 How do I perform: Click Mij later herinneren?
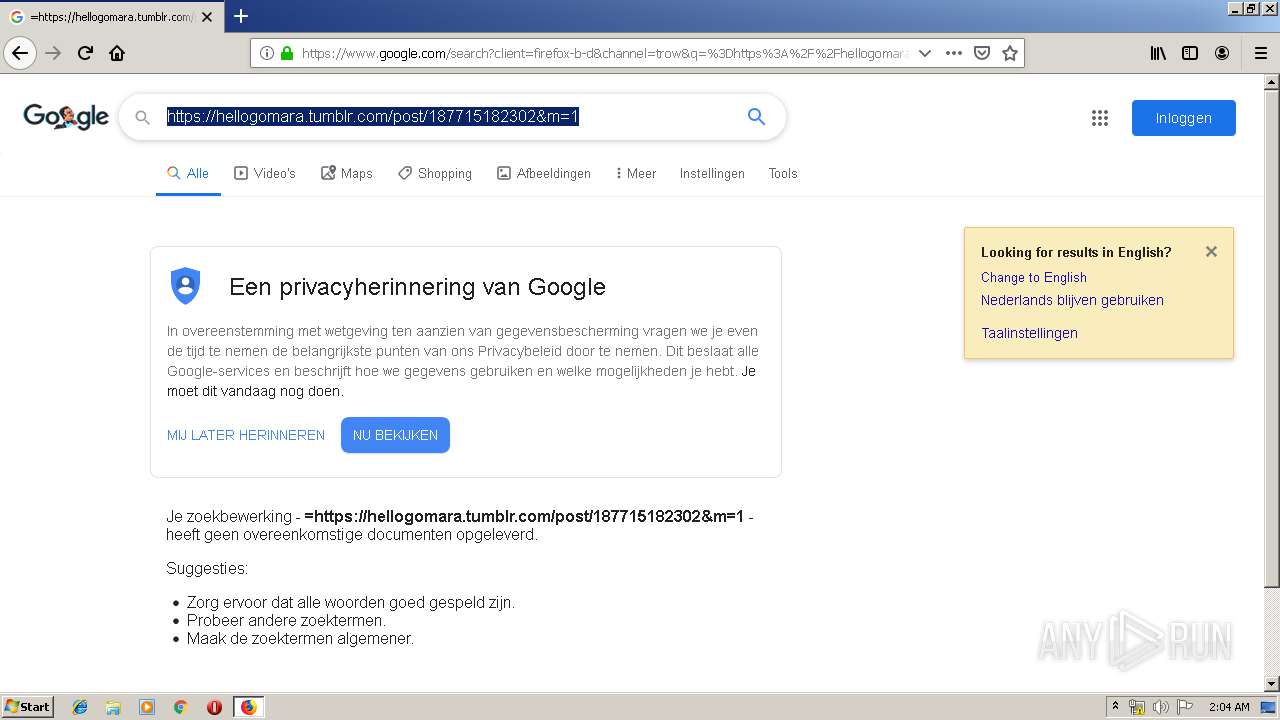coord(246,435)
